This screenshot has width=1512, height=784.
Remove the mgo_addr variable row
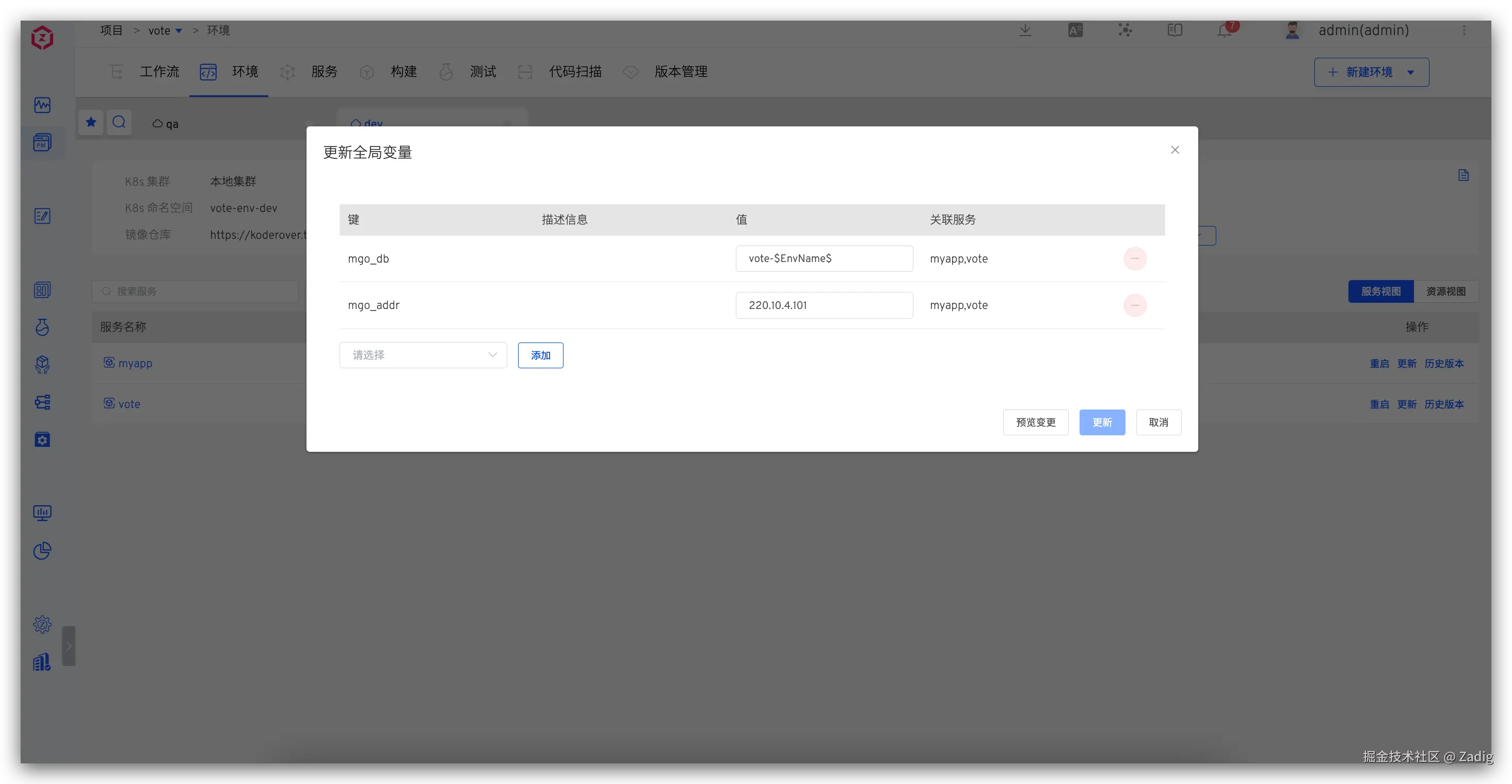pyautogui.click(x=1135, y=305)
